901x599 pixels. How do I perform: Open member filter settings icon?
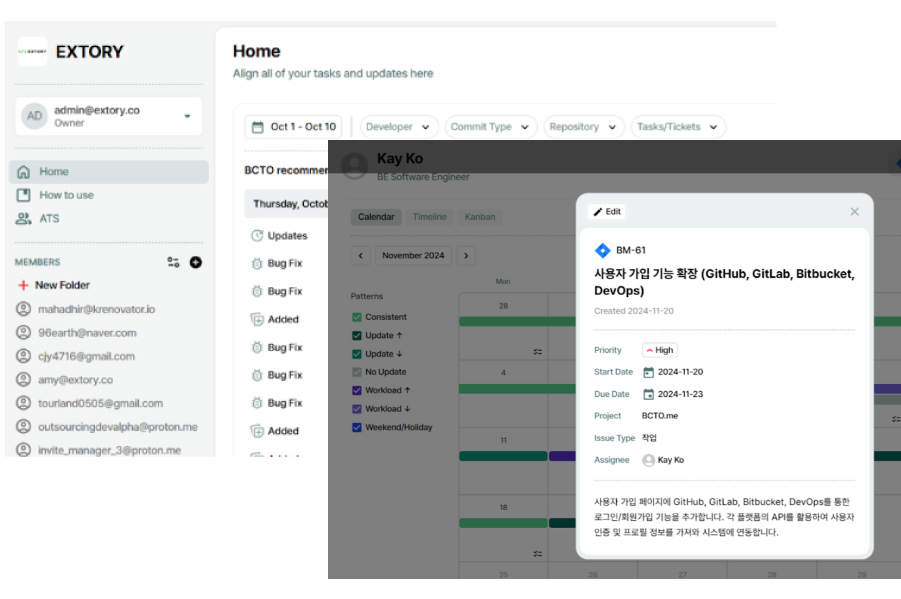click(x=173, y=262)
